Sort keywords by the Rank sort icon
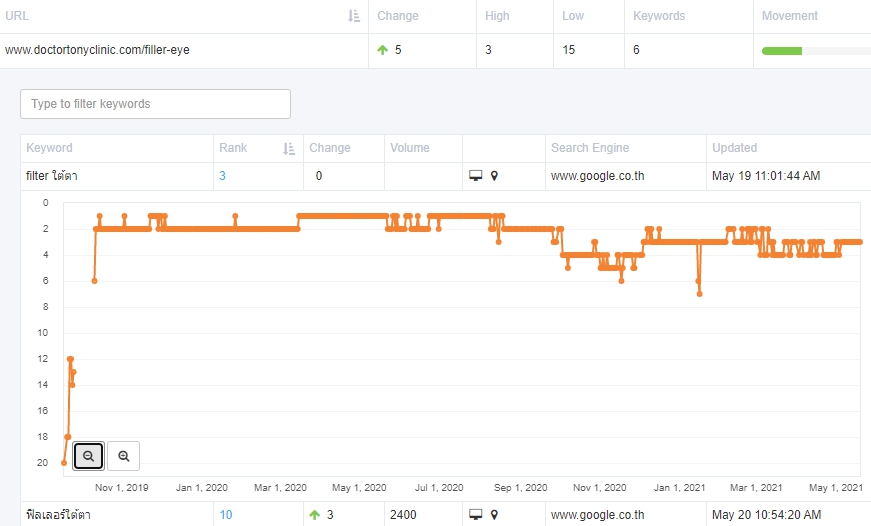 [289, 148]
